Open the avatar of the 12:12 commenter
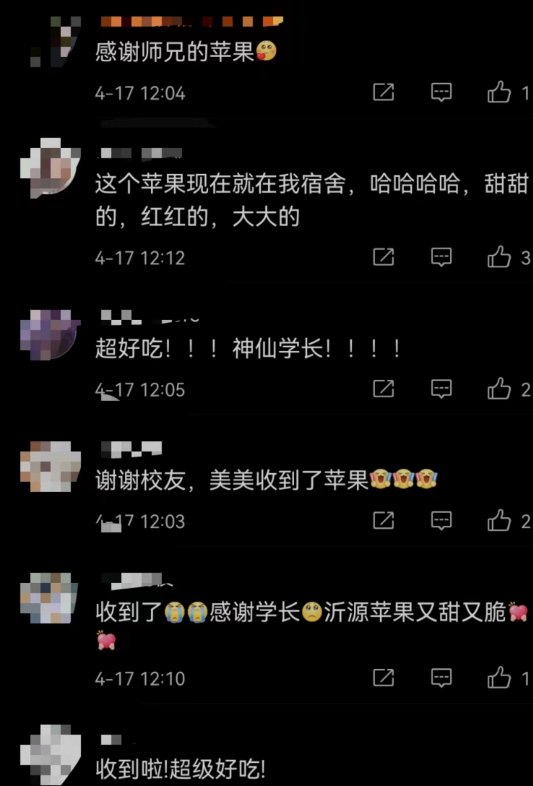Screen dimensions: 533x786 (50, 168)
